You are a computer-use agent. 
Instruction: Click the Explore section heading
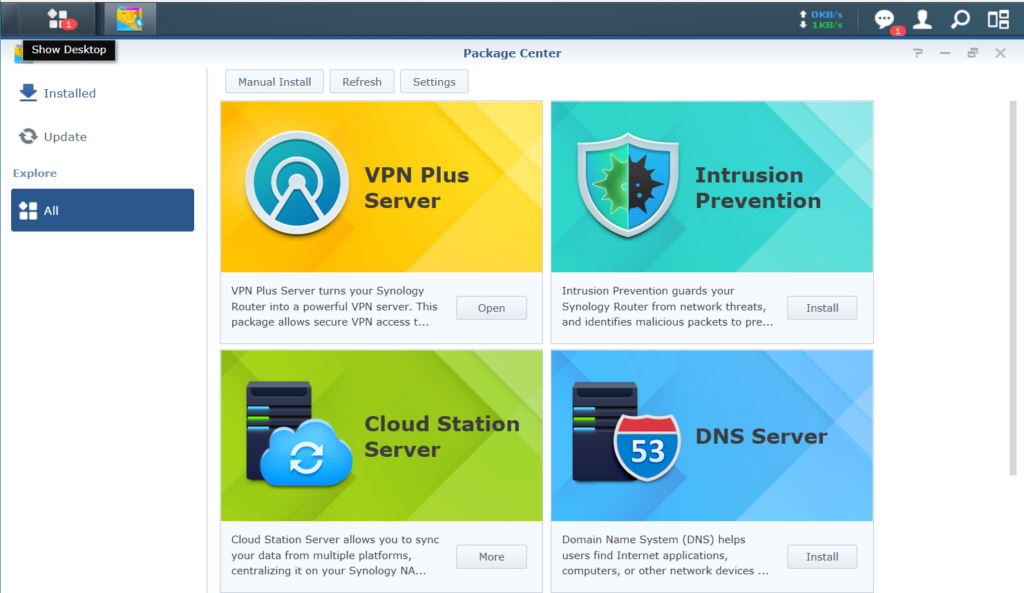[35, 173]
